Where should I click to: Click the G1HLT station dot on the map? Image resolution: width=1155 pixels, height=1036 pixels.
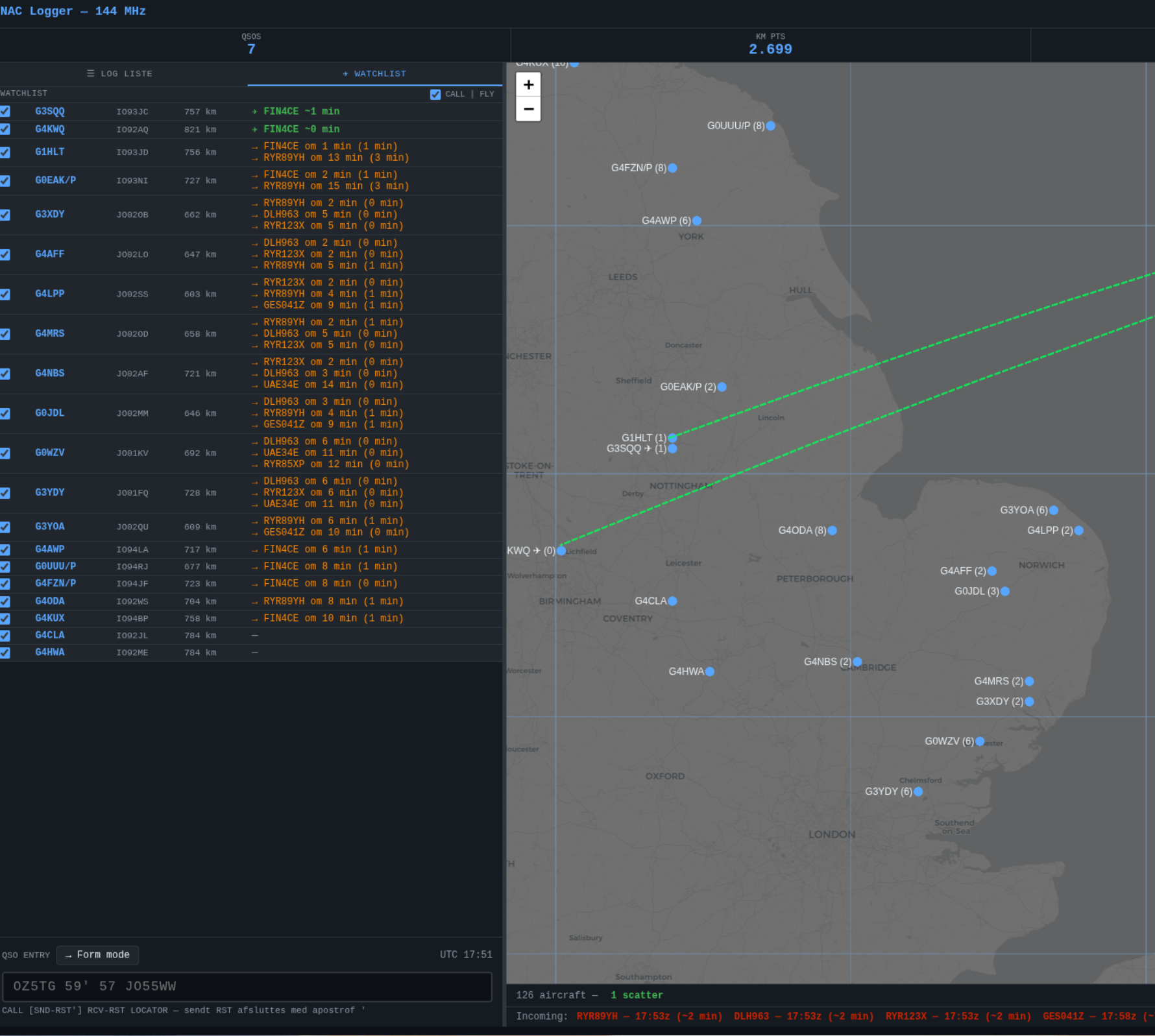672,438
